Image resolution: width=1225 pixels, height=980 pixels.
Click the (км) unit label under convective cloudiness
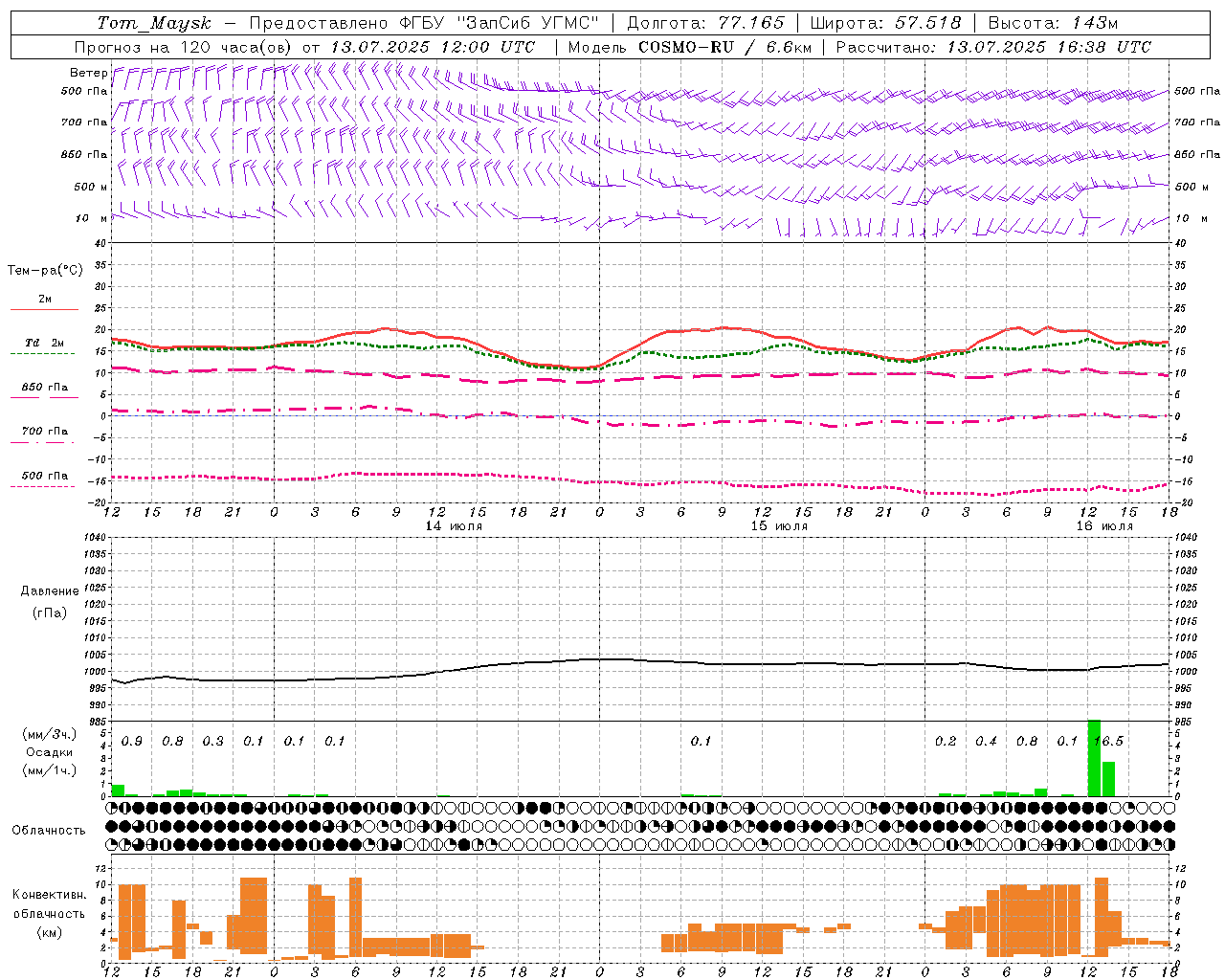coord(49,932)
